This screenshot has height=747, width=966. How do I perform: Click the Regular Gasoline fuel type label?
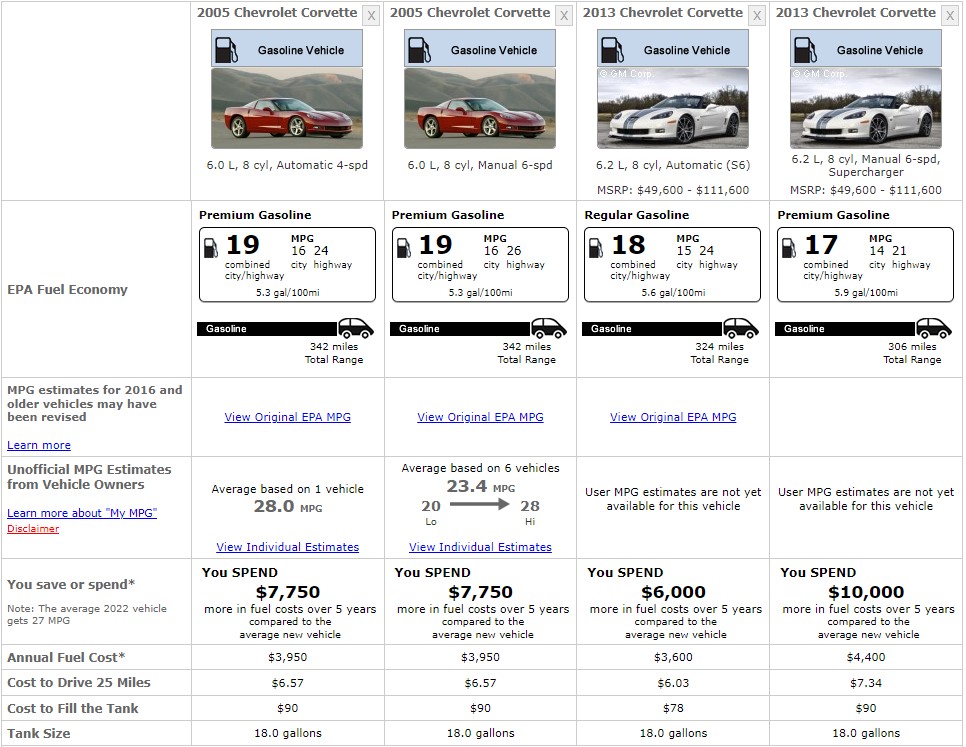[636, 215]
